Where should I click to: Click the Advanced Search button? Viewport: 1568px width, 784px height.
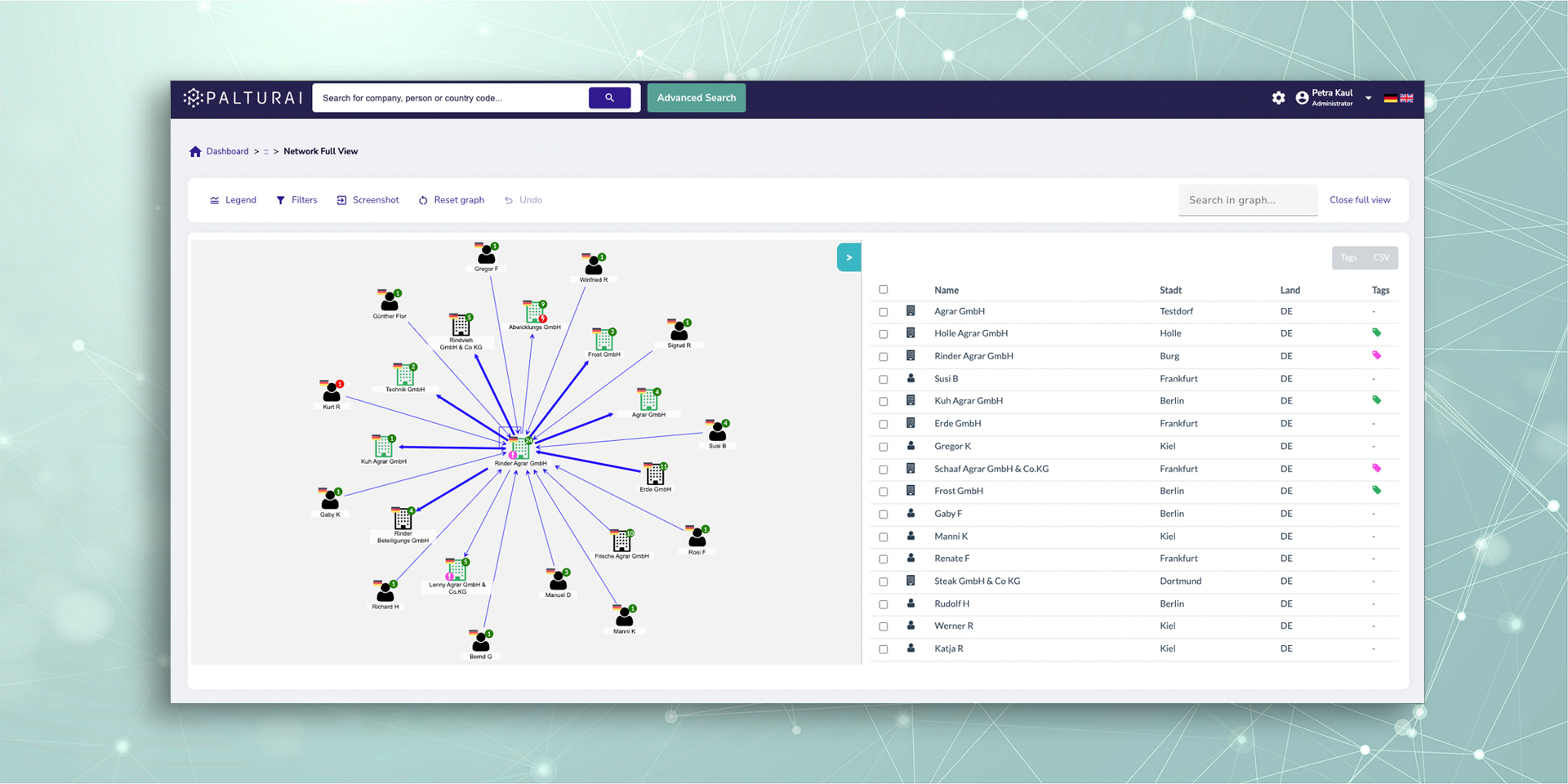coord(696,98)
